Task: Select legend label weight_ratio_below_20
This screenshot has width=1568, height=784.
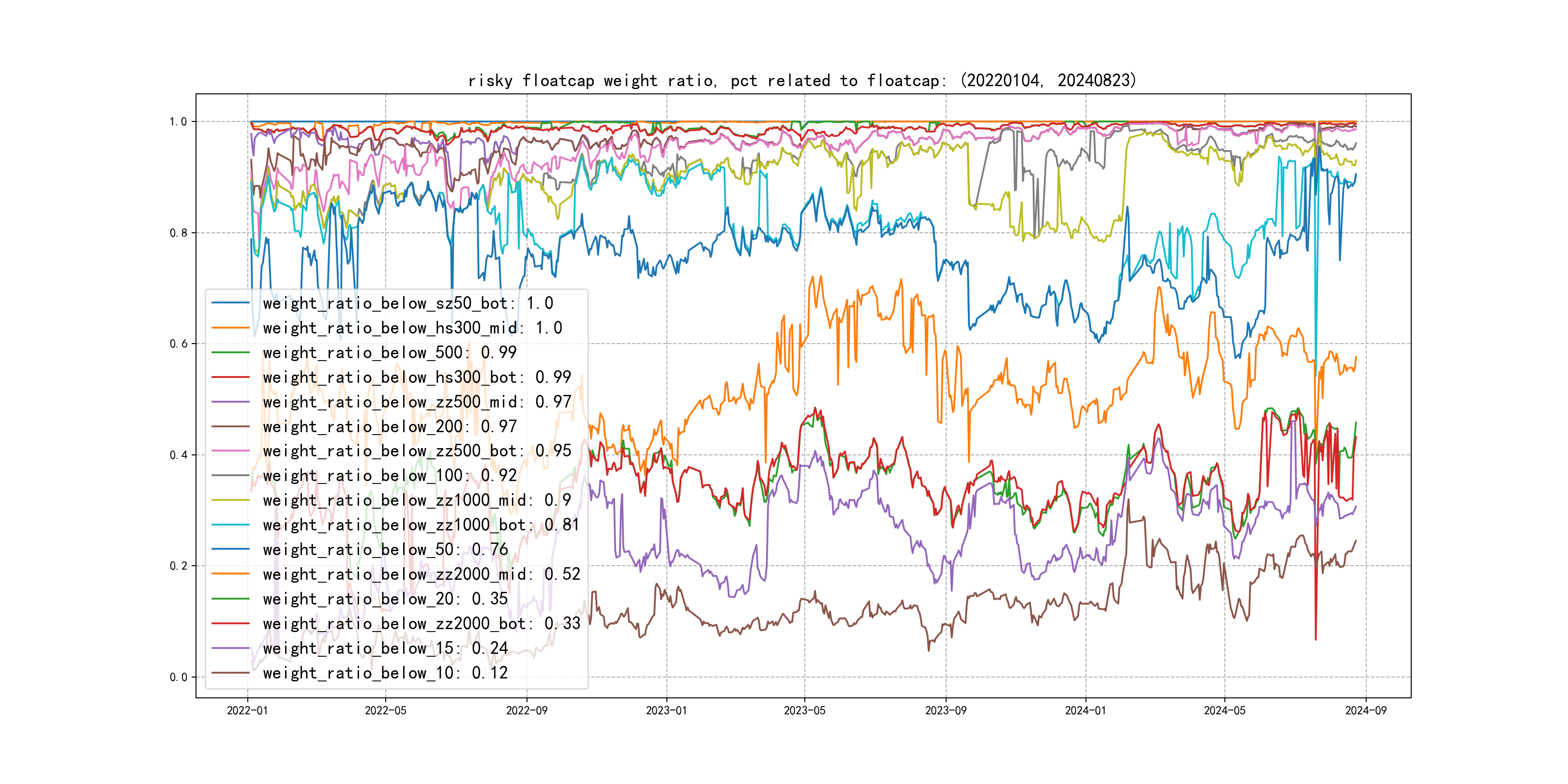Action: tap(385, 599)
